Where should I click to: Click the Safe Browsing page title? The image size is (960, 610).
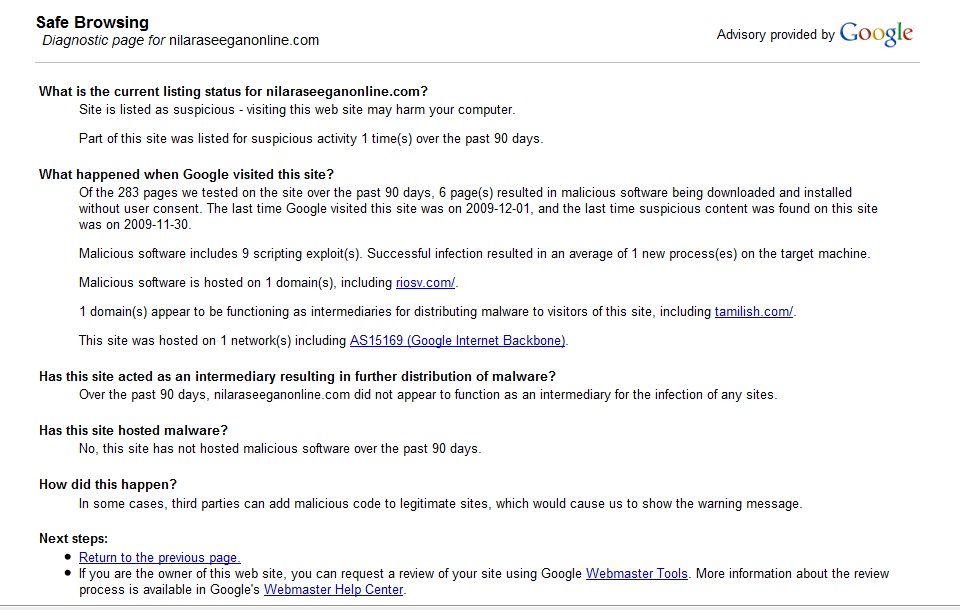[x=92, y=22]
